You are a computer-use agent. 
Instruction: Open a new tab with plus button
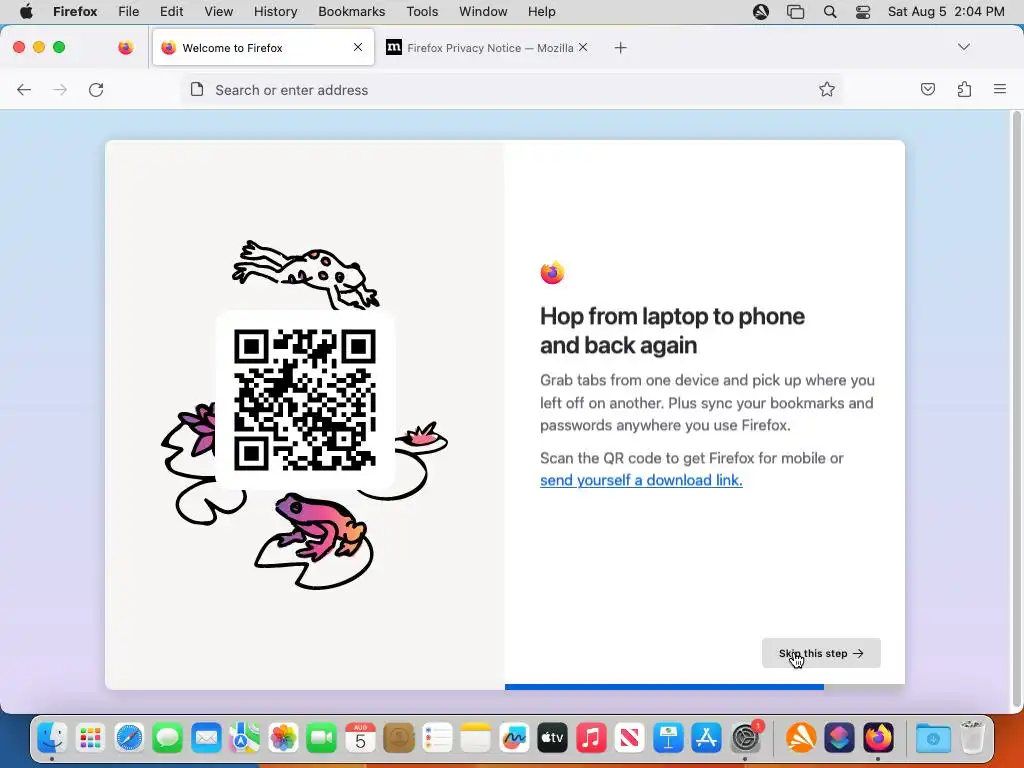click(x=620, y=48)
